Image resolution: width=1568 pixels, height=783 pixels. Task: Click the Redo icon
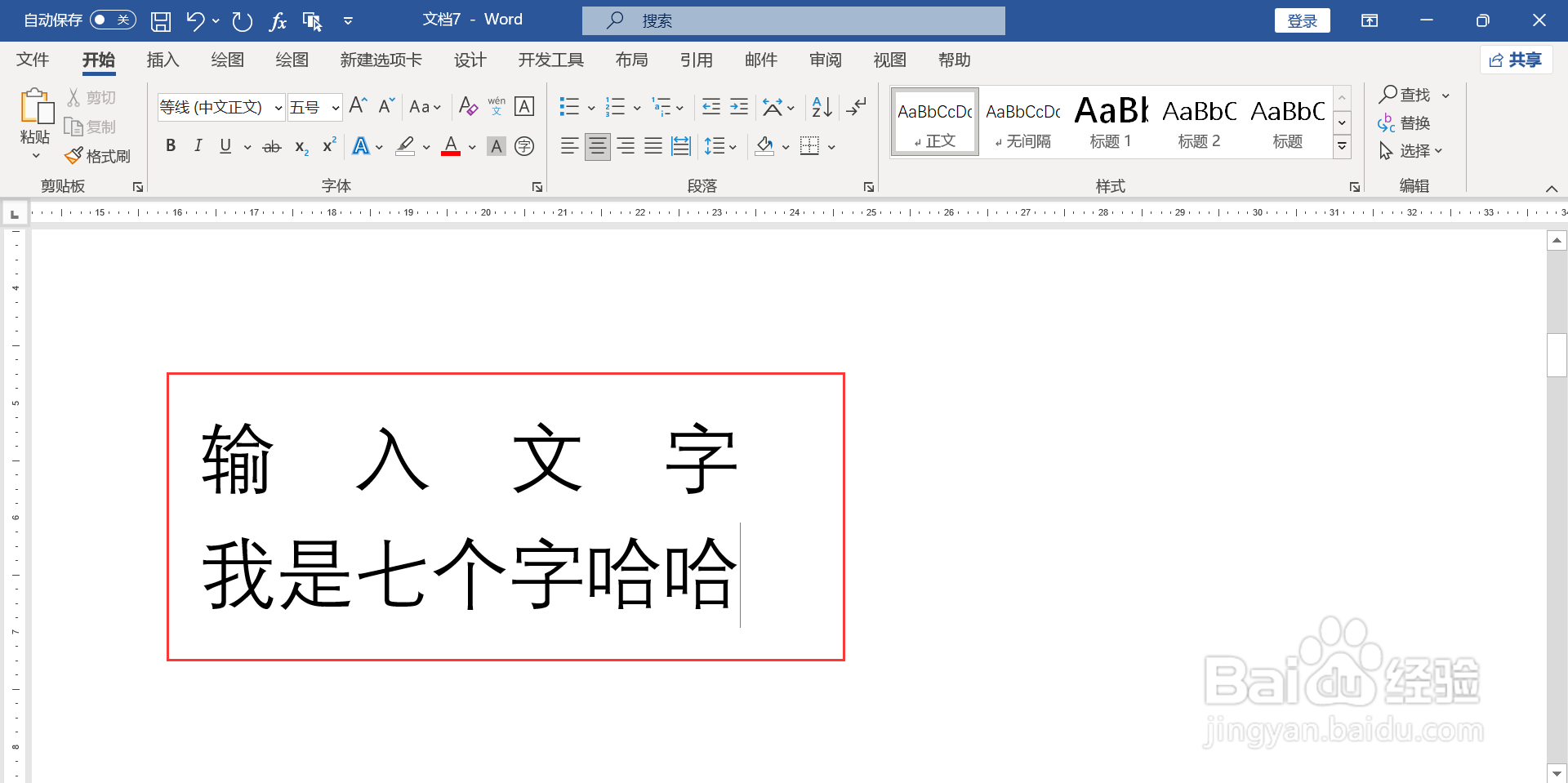point(242,21)
